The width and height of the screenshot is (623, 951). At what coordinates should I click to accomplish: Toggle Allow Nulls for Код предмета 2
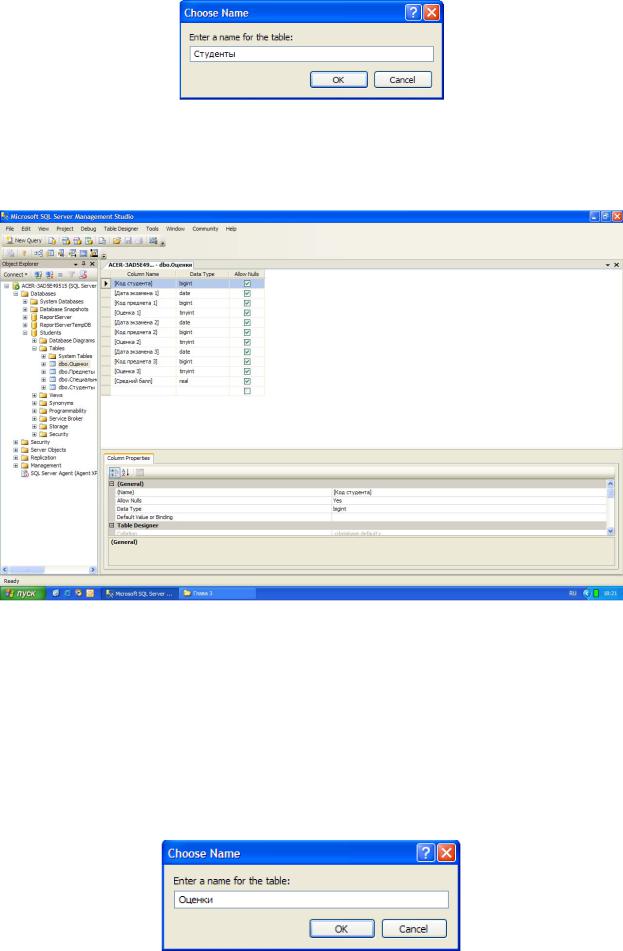[247, 332]
